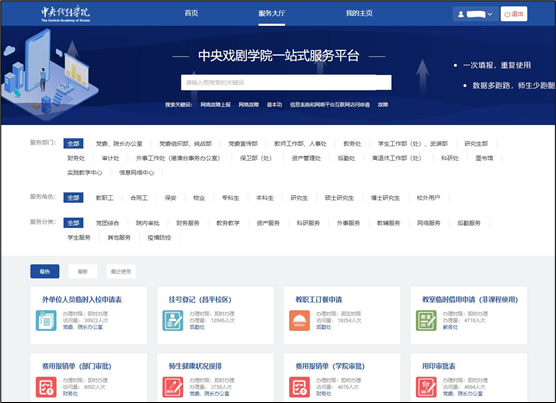This screenshot has height=403, width=556.
Task: Filter by 党委组织部、统战部 department
Action: pyautogui.click(x=185, y=144)
